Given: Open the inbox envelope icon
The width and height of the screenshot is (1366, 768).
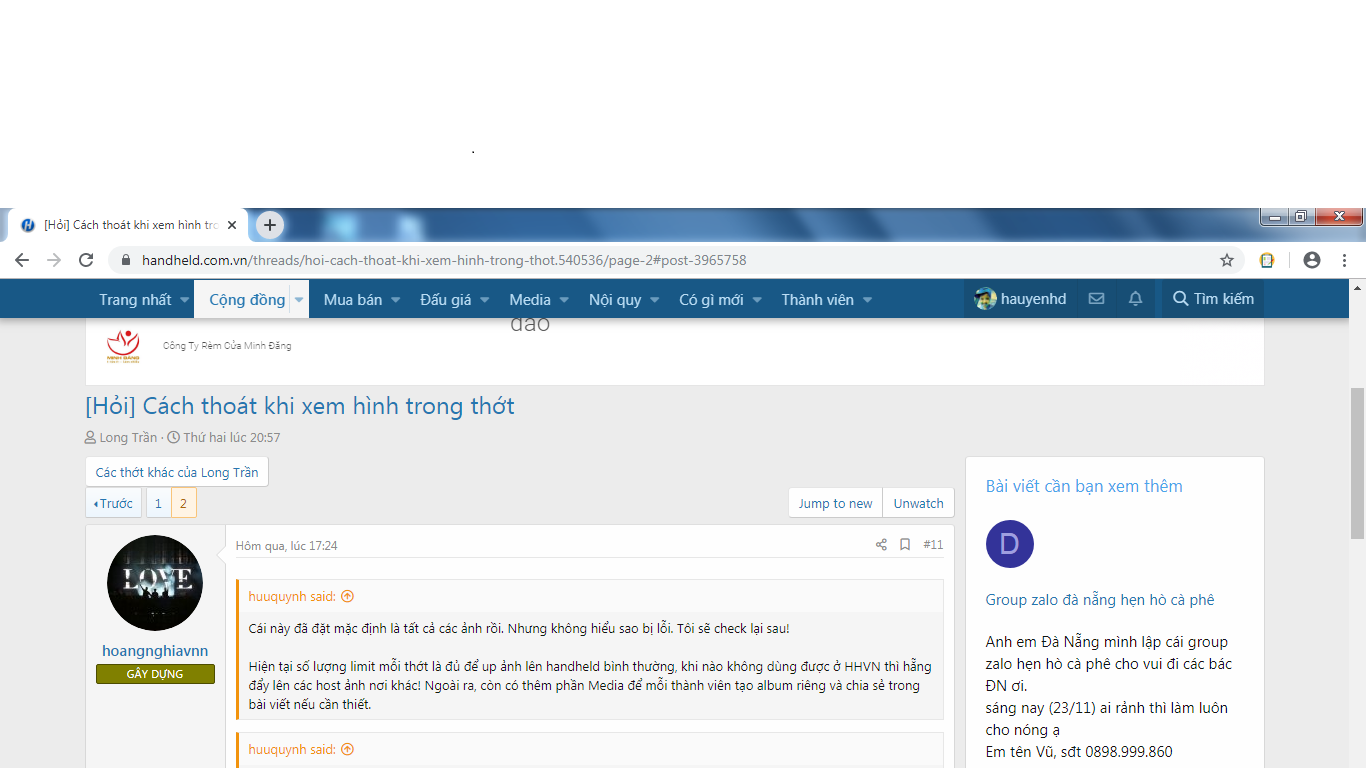Looking at the screenshot, I should coord(1096,299).
